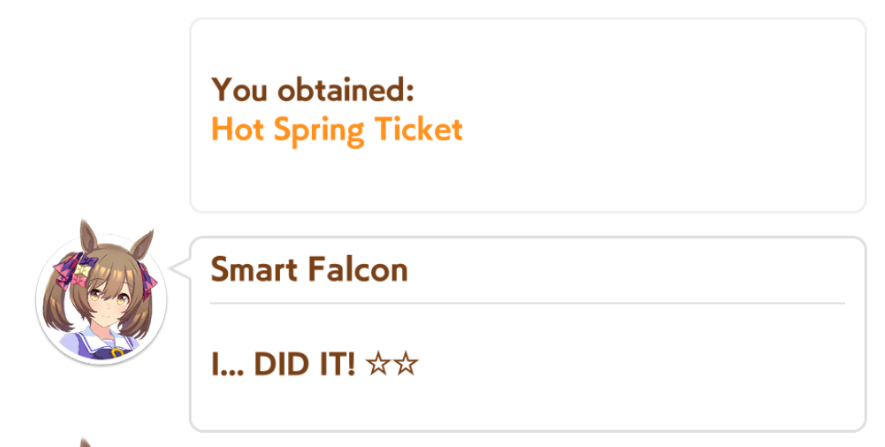This screenshot has height=447, width=885.
Task: Click the divider line under Smart Falcon
Action: point(527,303)
